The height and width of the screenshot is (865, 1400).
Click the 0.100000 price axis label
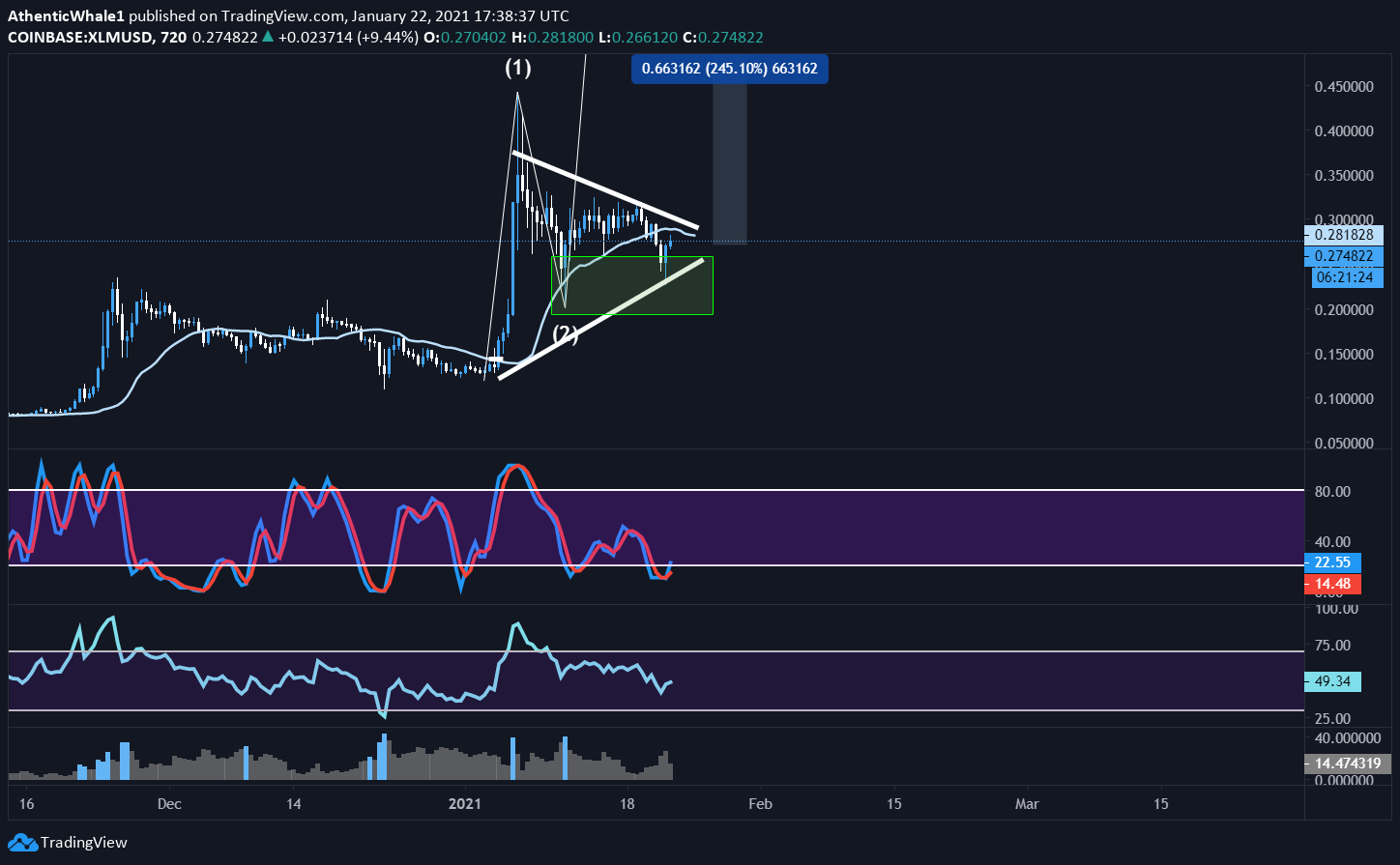click(x=1344, y=398)
